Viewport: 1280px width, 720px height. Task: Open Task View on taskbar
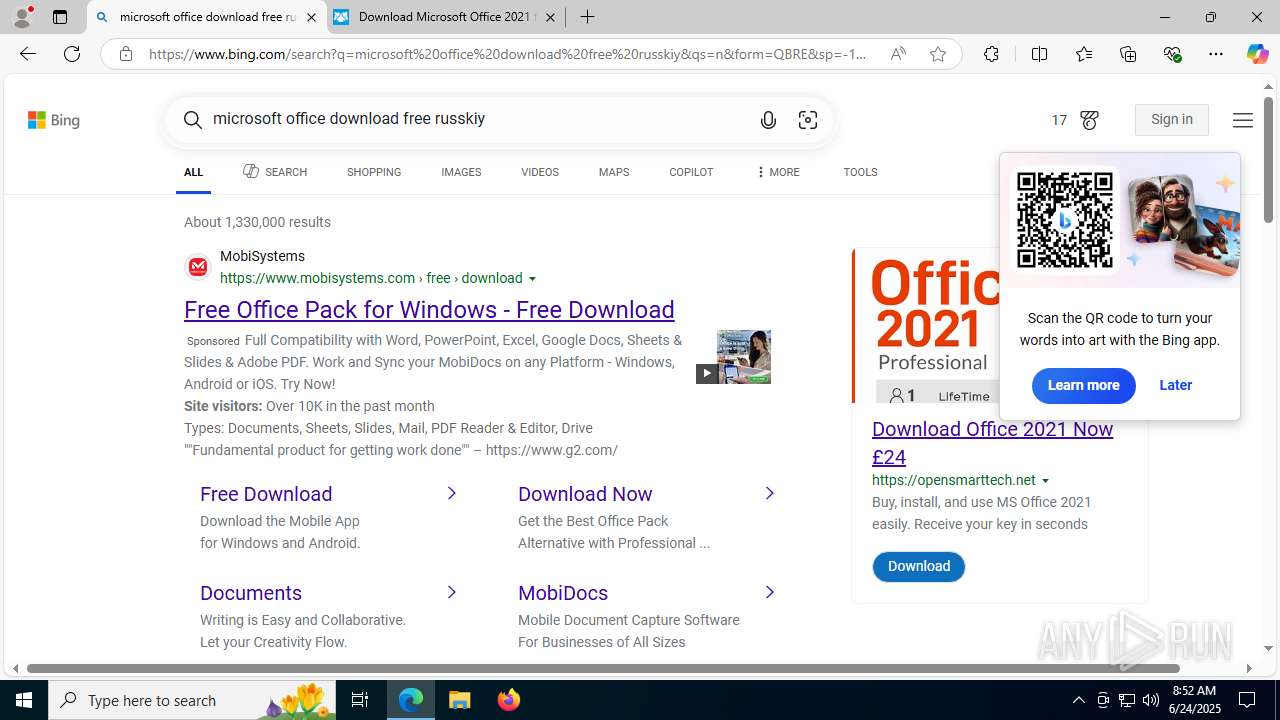point(360,700)
